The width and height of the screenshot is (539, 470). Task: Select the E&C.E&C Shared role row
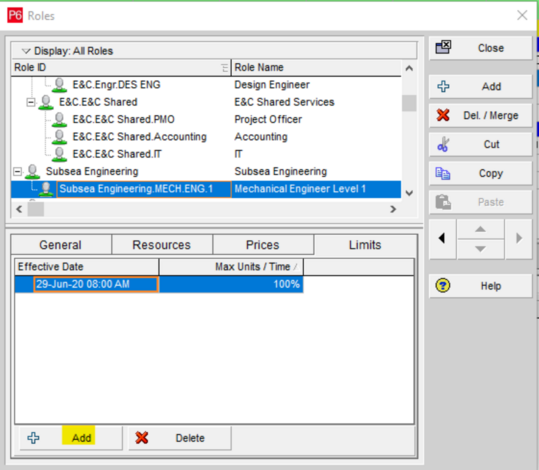[x=206, y=102]
